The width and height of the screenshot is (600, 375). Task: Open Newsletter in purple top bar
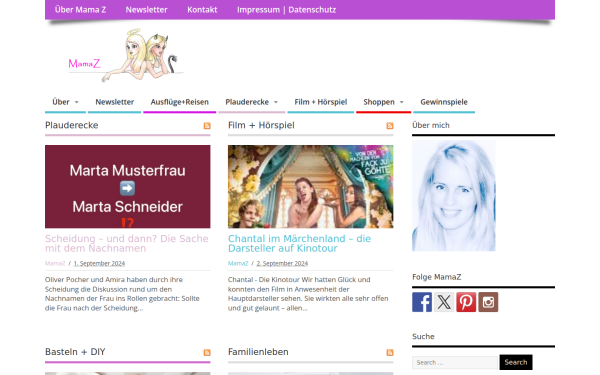[147, 10]
